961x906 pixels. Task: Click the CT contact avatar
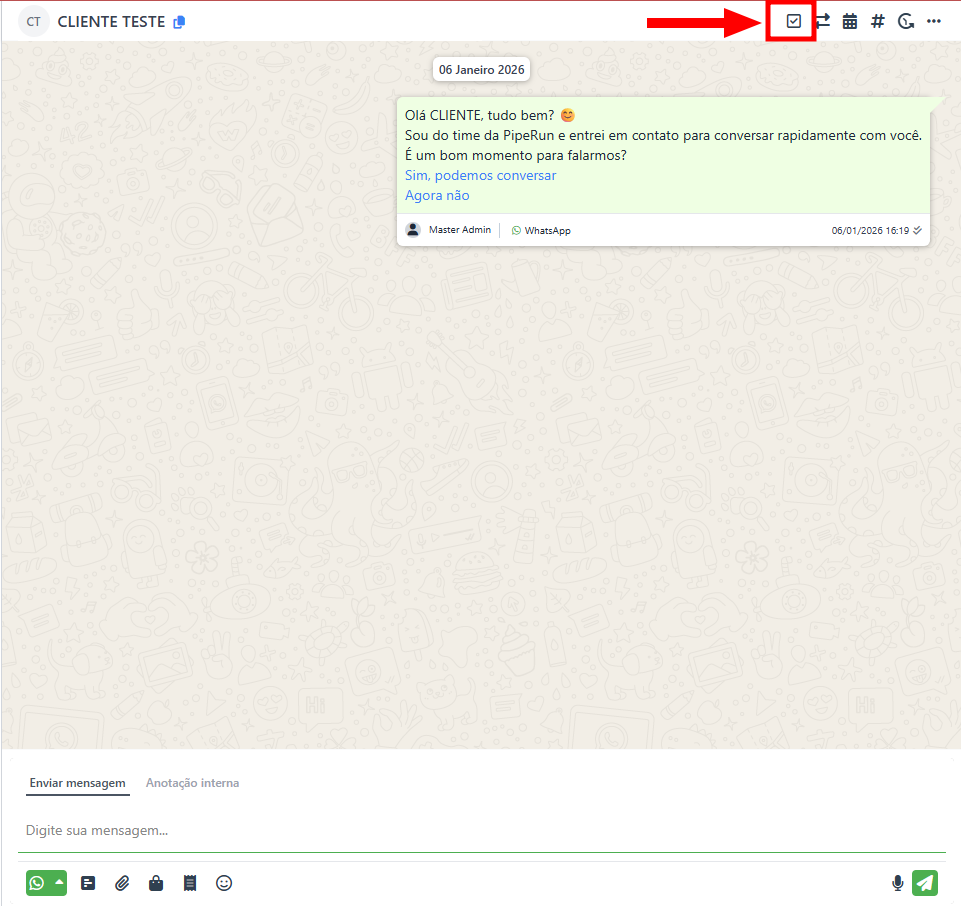34,22
